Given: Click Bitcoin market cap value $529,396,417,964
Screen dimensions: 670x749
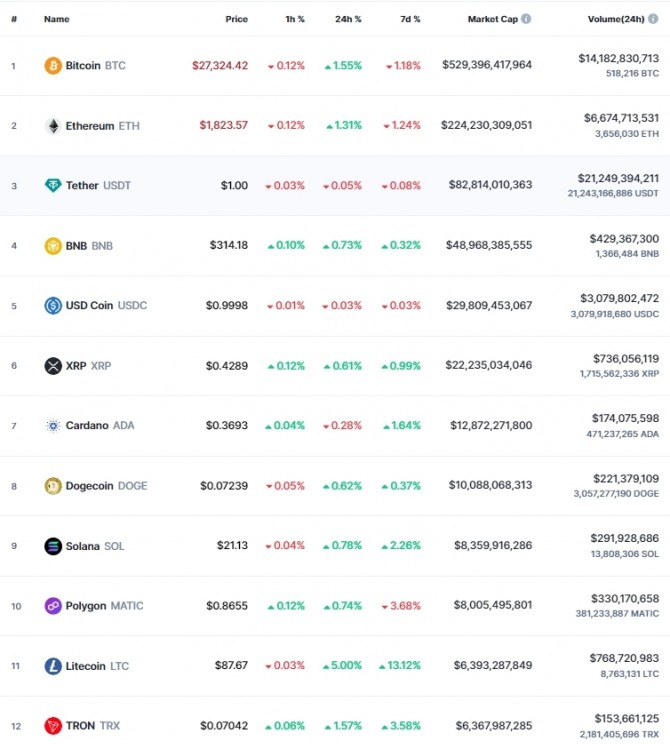Looking at the screenshot, I should (x=487, y=64).
